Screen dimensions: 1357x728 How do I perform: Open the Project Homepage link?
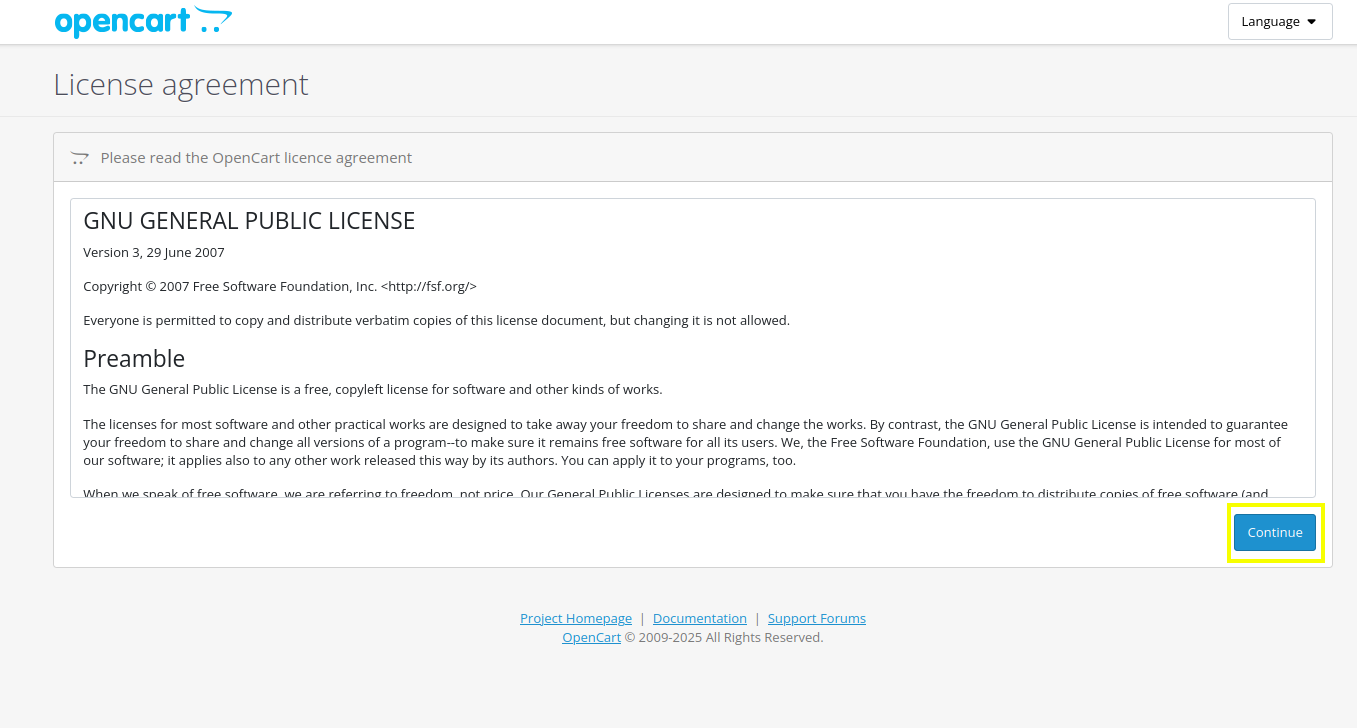point(575,618)
